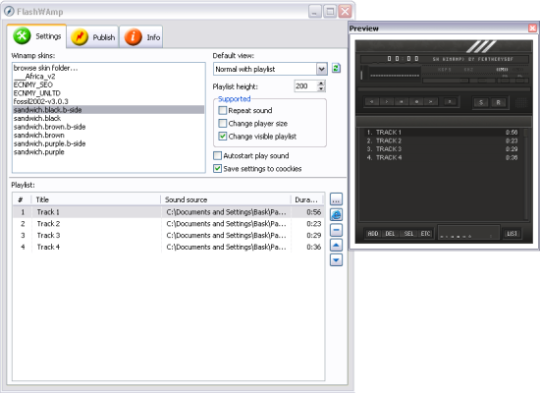The image size is (540, 393).
Task: Select ___Africa_v2 skin
Action: tap(108, 76)
